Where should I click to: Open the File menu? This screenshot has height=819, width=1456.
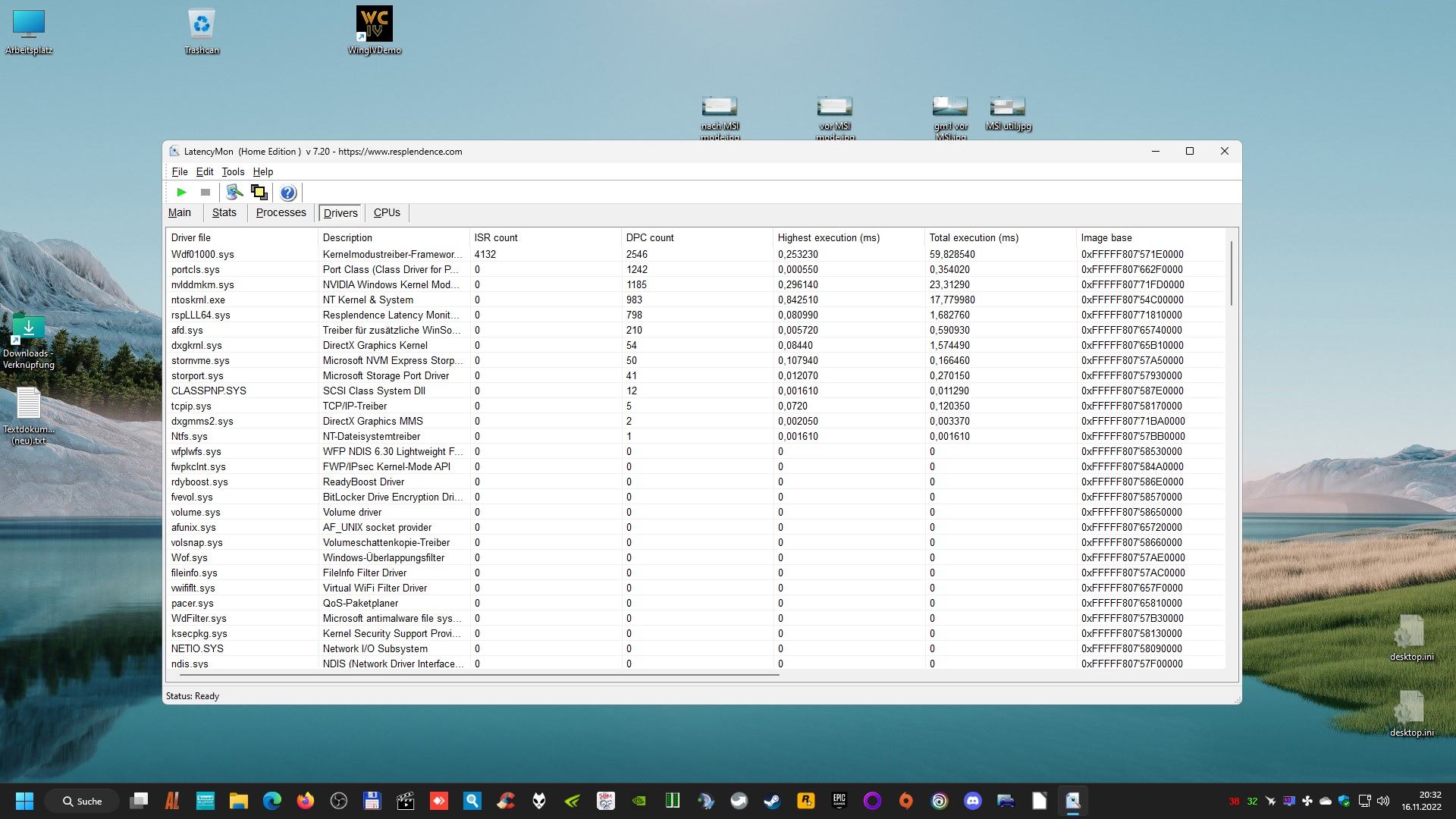(x=180, y=172)
